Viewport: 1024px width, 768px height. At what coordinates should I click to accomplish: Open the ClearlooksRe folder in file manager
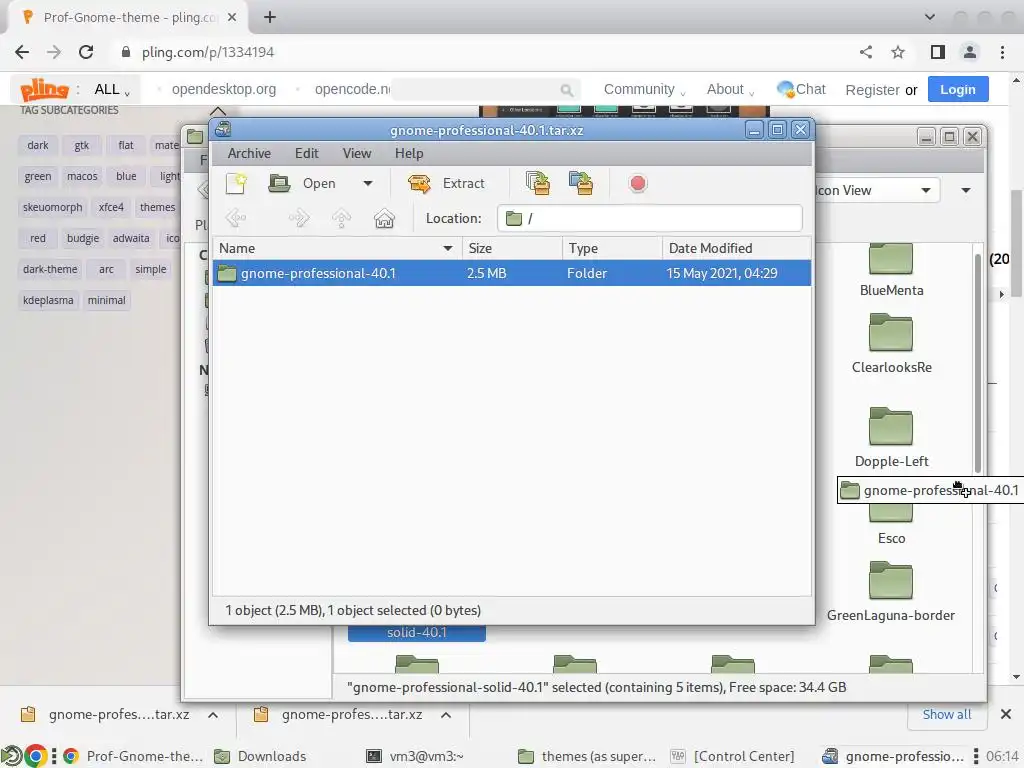click(891, 344)
